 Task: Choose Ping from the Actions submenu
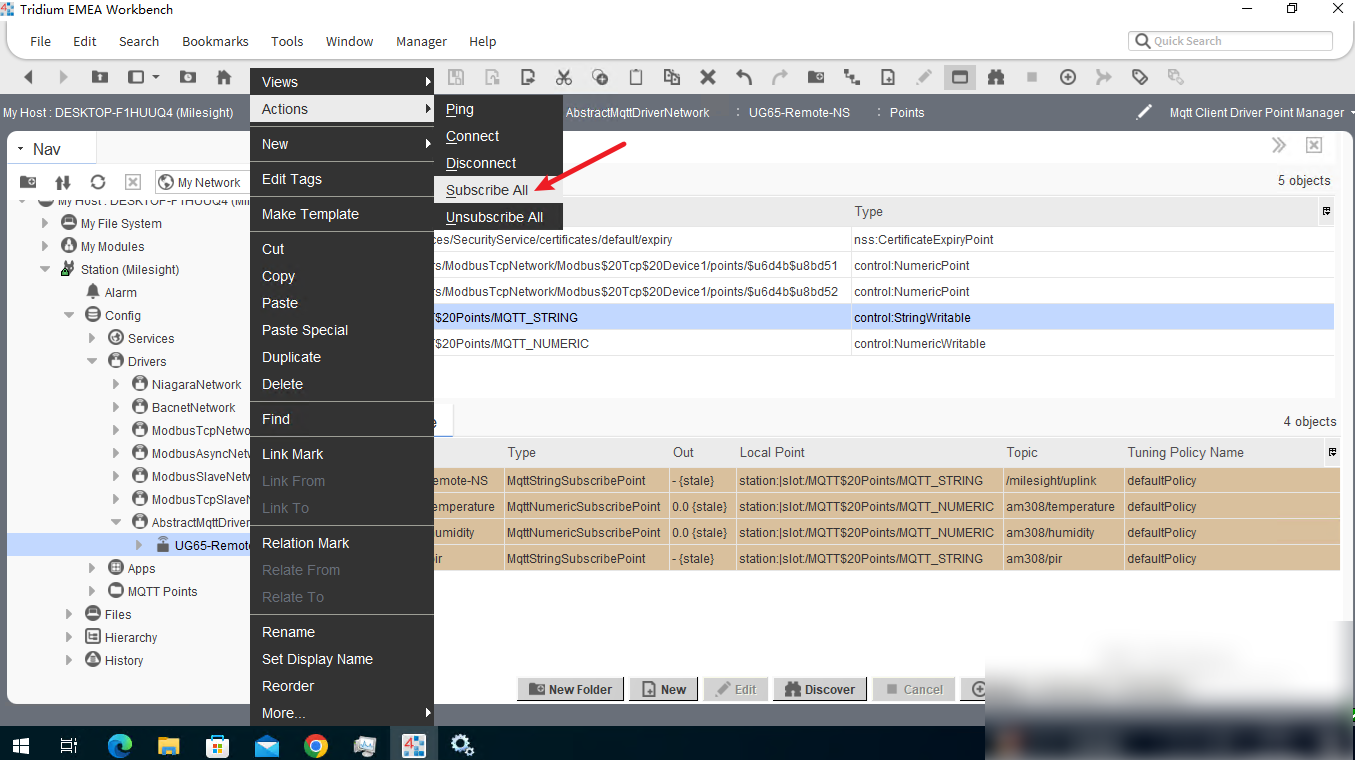pos(498,109)
